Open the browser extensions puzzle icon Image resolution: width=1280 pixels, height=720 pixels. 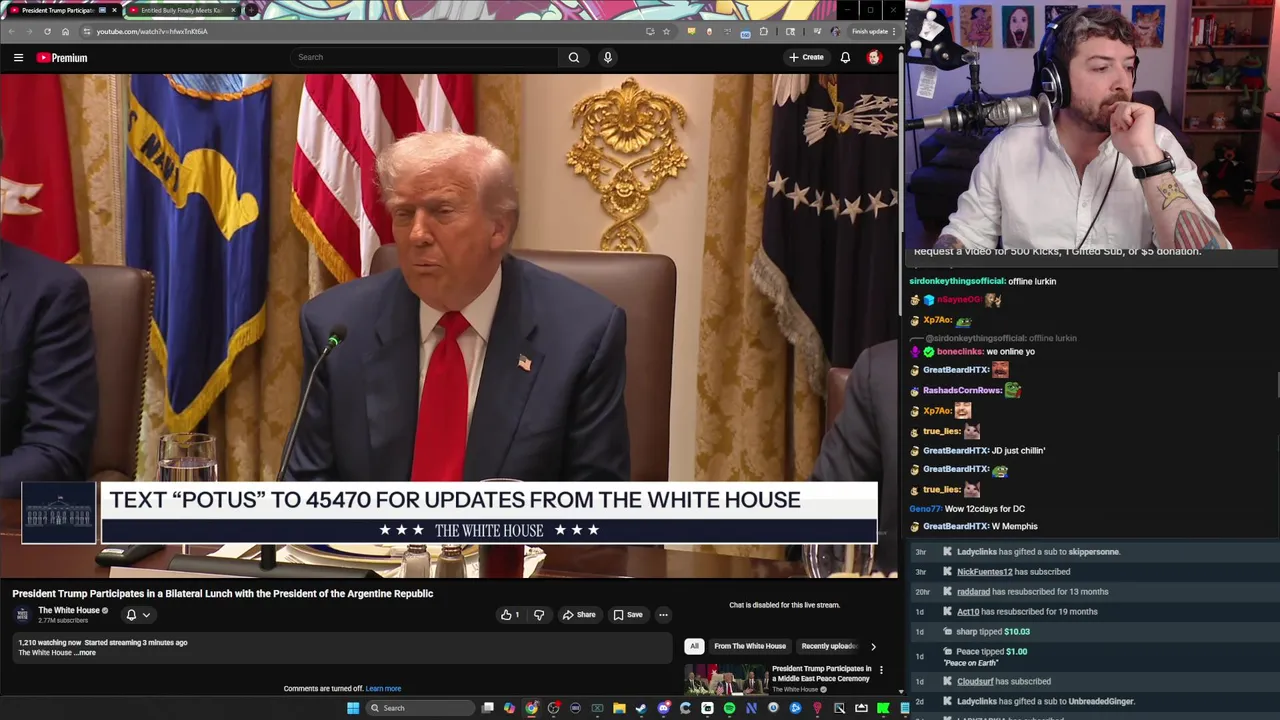pos(764,31)
